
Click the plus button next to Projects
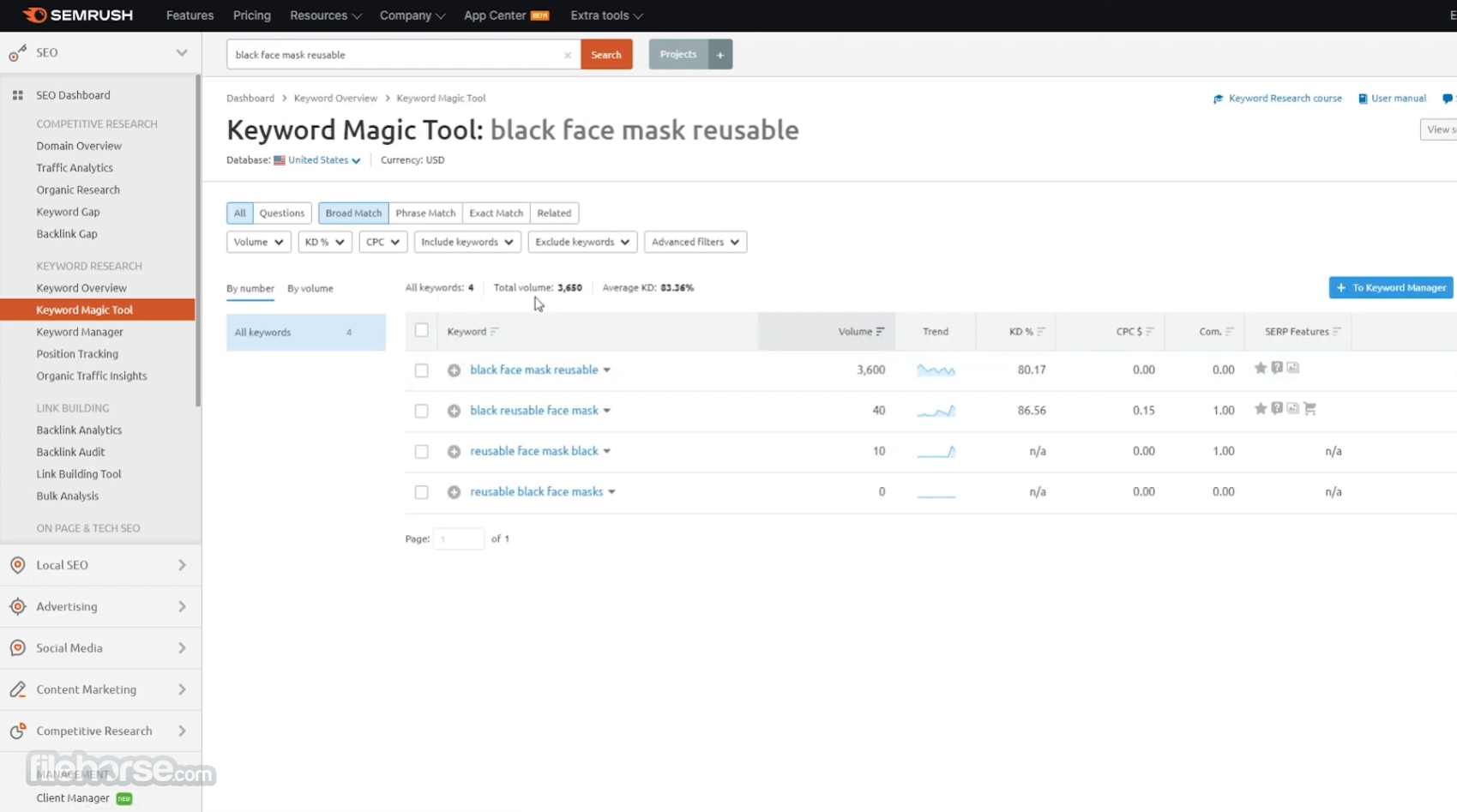point(720,55)
